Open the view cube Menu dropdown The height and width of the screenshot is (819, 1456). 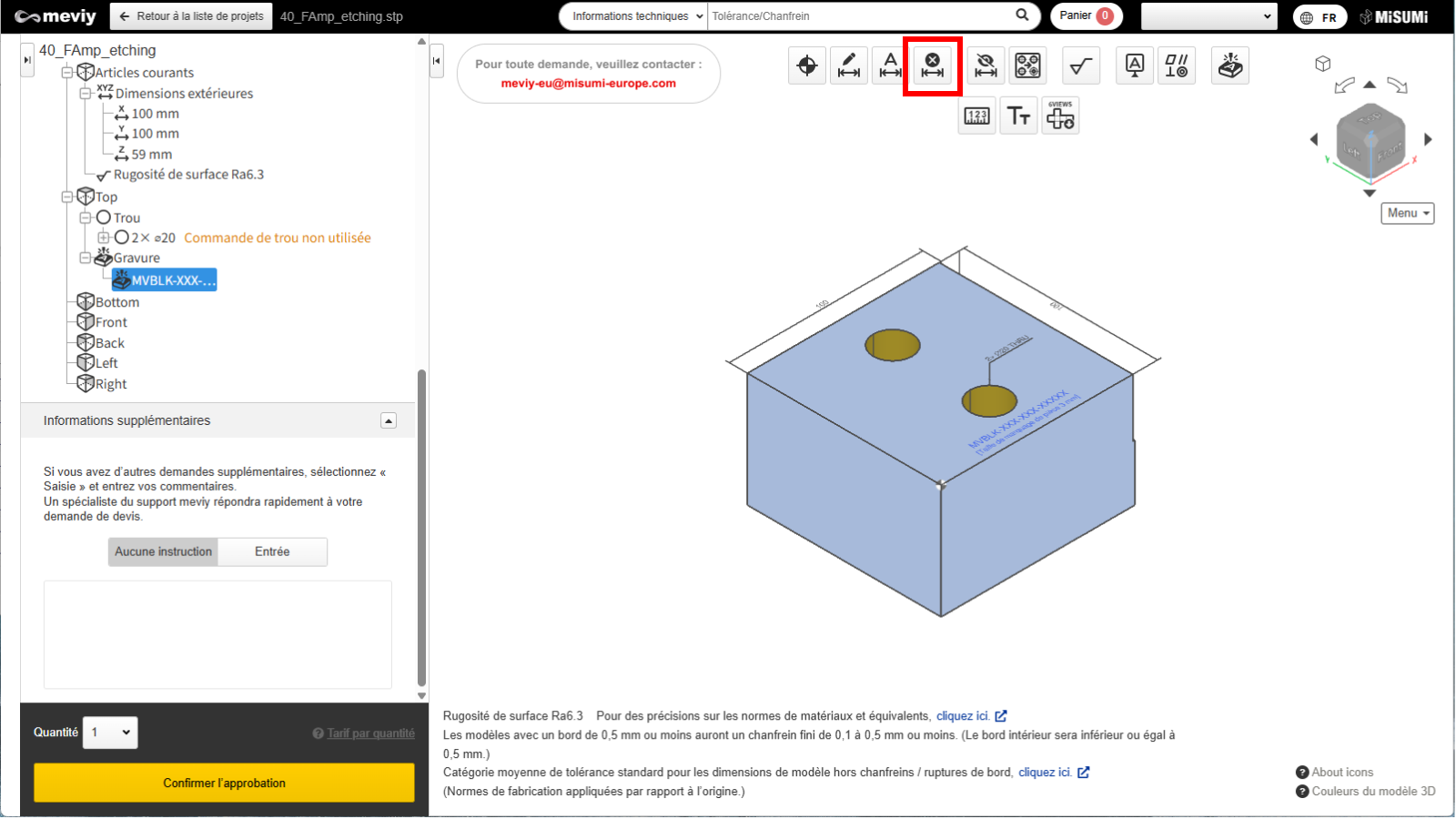pos(1407,213)
